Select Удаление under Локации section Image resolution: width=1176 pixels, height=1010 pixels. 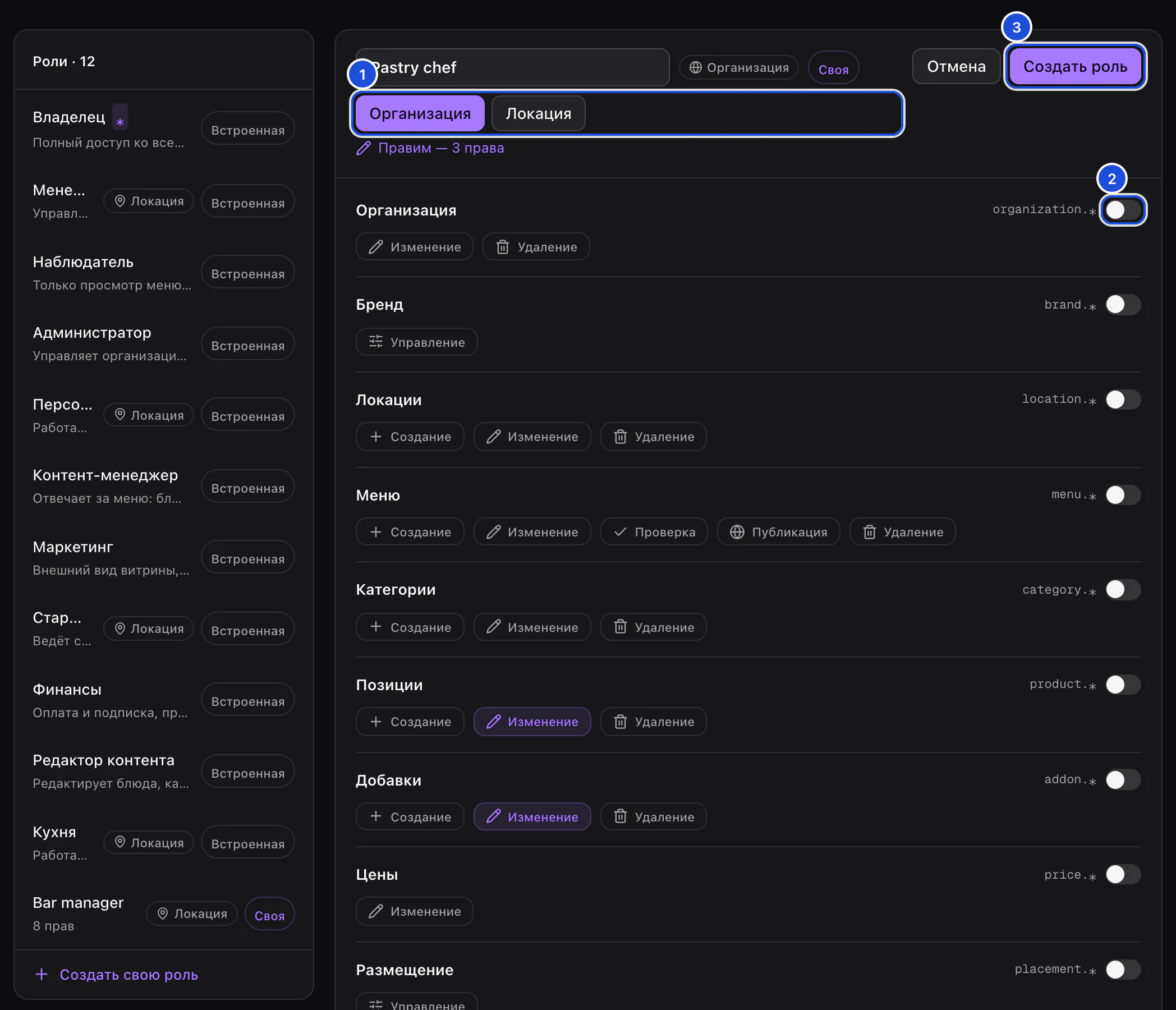click(653, 437)
